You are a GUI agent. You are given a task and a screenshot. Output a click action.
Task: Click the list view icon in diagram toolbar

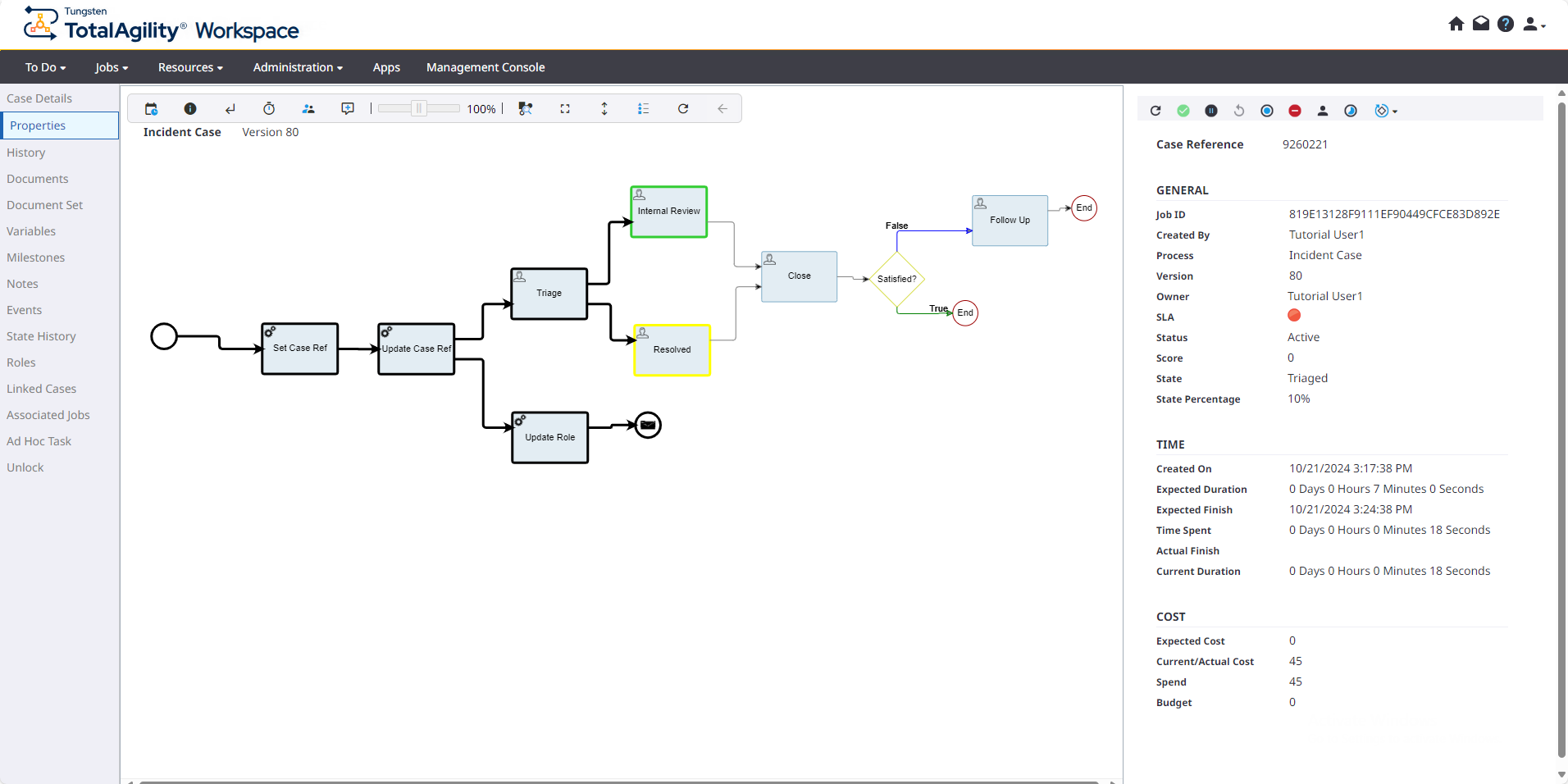pos(644,109)
